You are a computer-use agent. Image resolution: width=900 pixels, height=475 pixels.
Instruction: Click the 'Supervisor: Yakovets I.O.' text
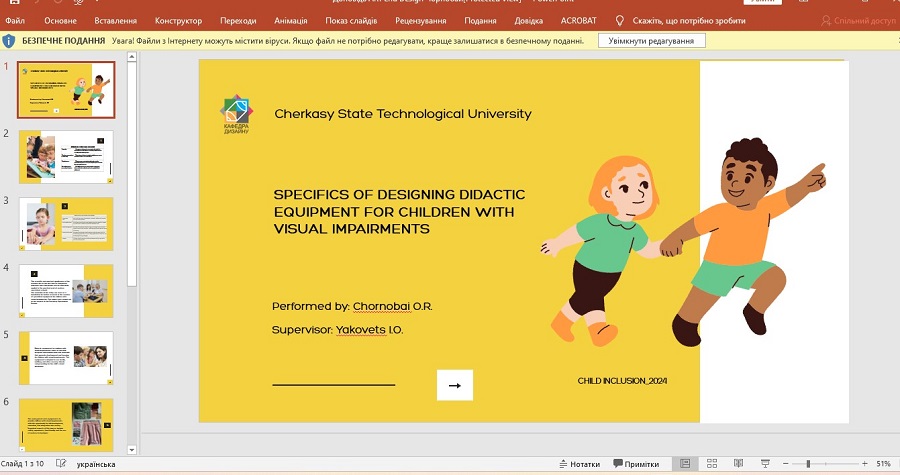pyautogui.click(x=338, y=330)
